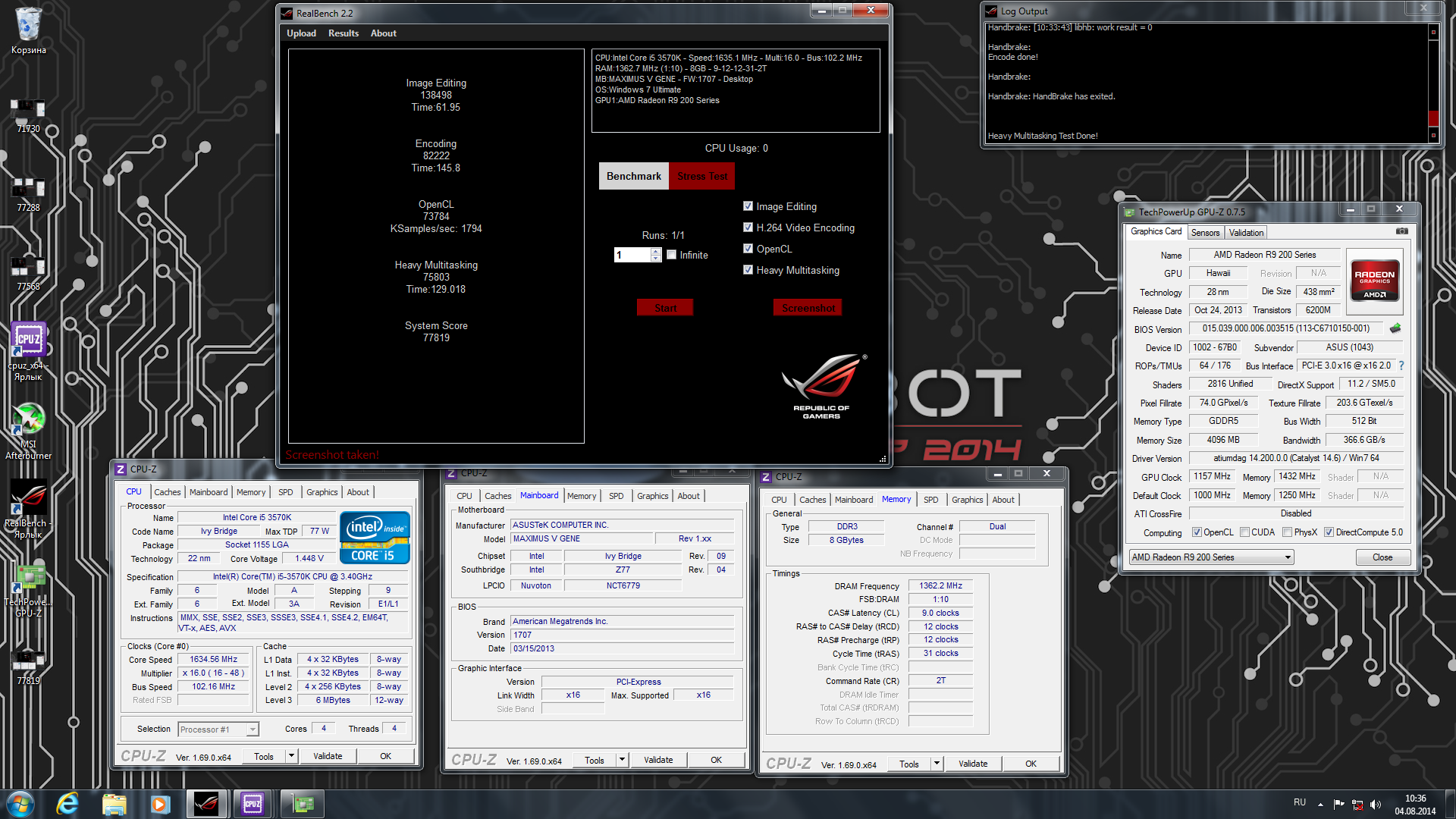The width and height of the screenshot is (1456, 819).
Task: Click OK in CPU-Z CPU window
Action: 385,756
